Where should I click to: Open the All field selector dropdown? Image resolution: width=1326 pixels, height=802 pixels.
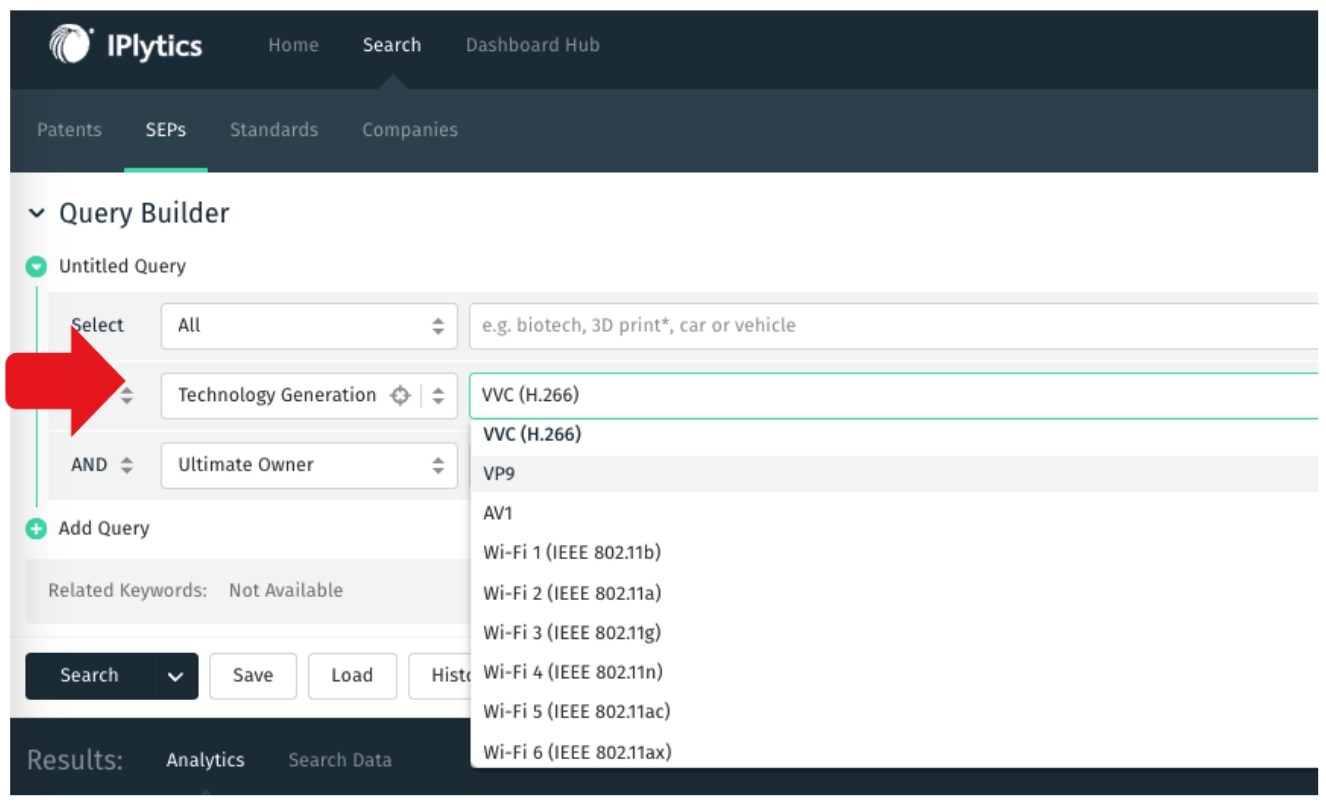click(309, 326)
